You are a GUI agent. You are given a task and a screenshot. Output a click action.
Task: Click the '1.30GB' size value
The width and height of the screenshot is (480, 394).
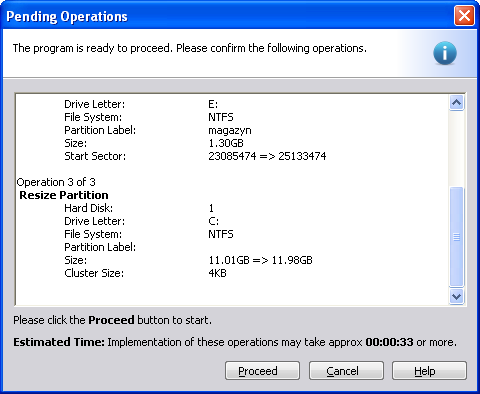coord(226,143)
